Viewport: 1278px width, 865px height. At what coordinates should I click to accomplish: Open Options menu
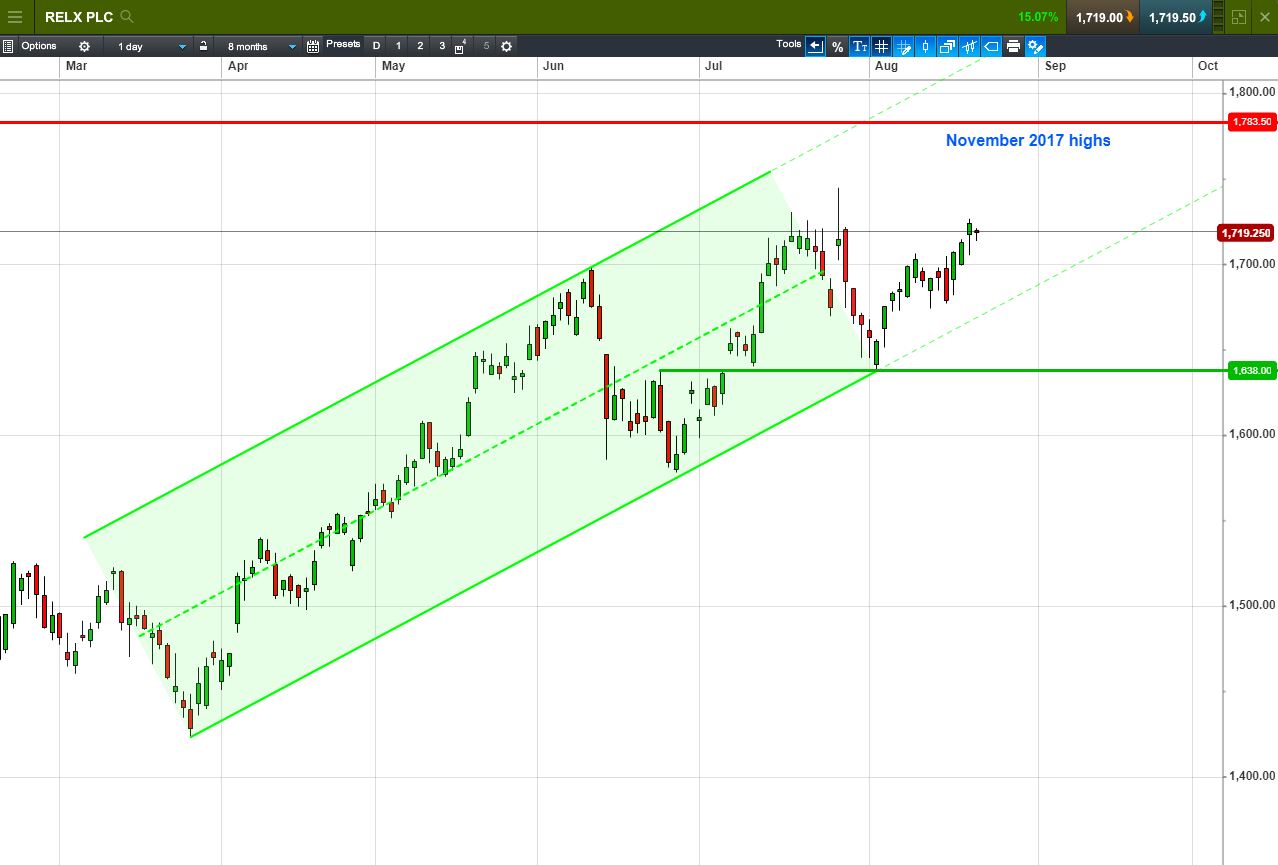(39, 46)
